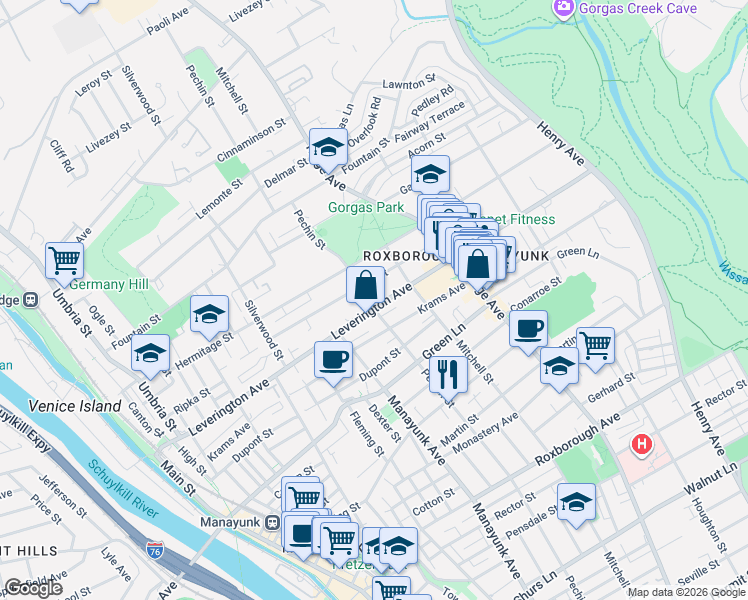Click the school marker above Gerhard St
748x600 pixels.
[x=559, y=367]
